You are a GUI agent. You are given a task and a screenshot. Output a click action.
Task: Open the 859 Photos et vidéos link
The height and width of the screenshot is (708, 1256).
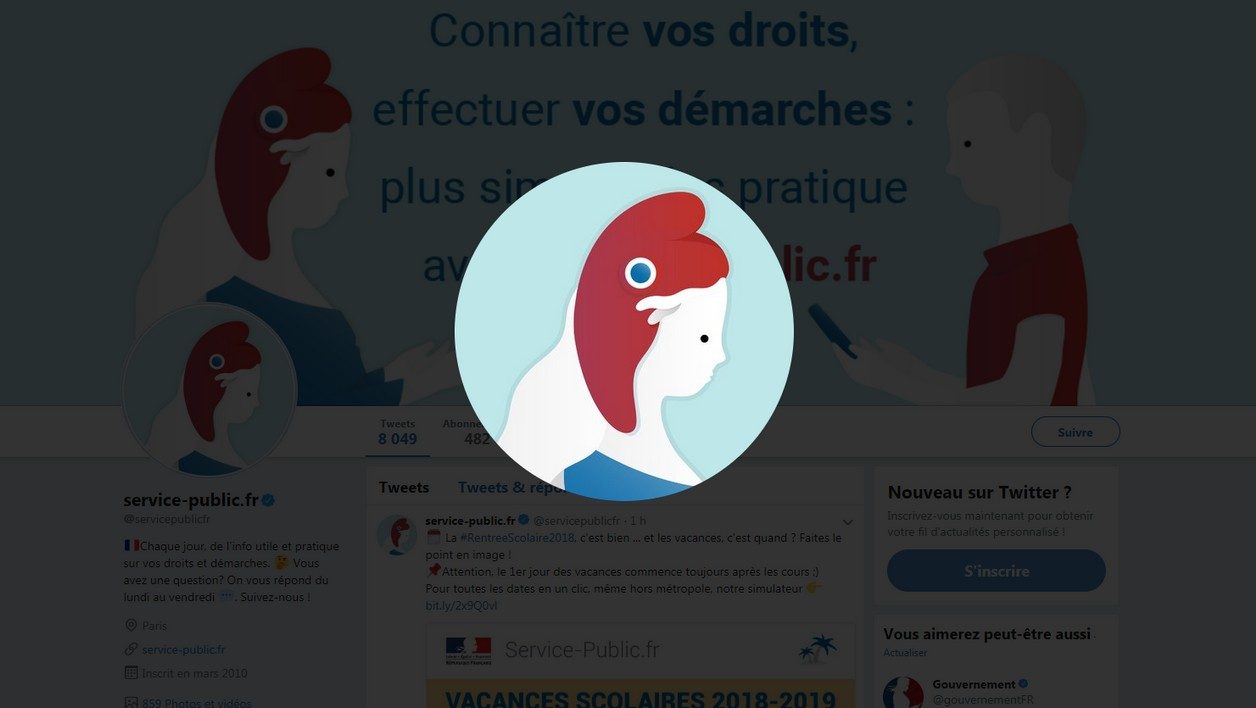point(195,702)
